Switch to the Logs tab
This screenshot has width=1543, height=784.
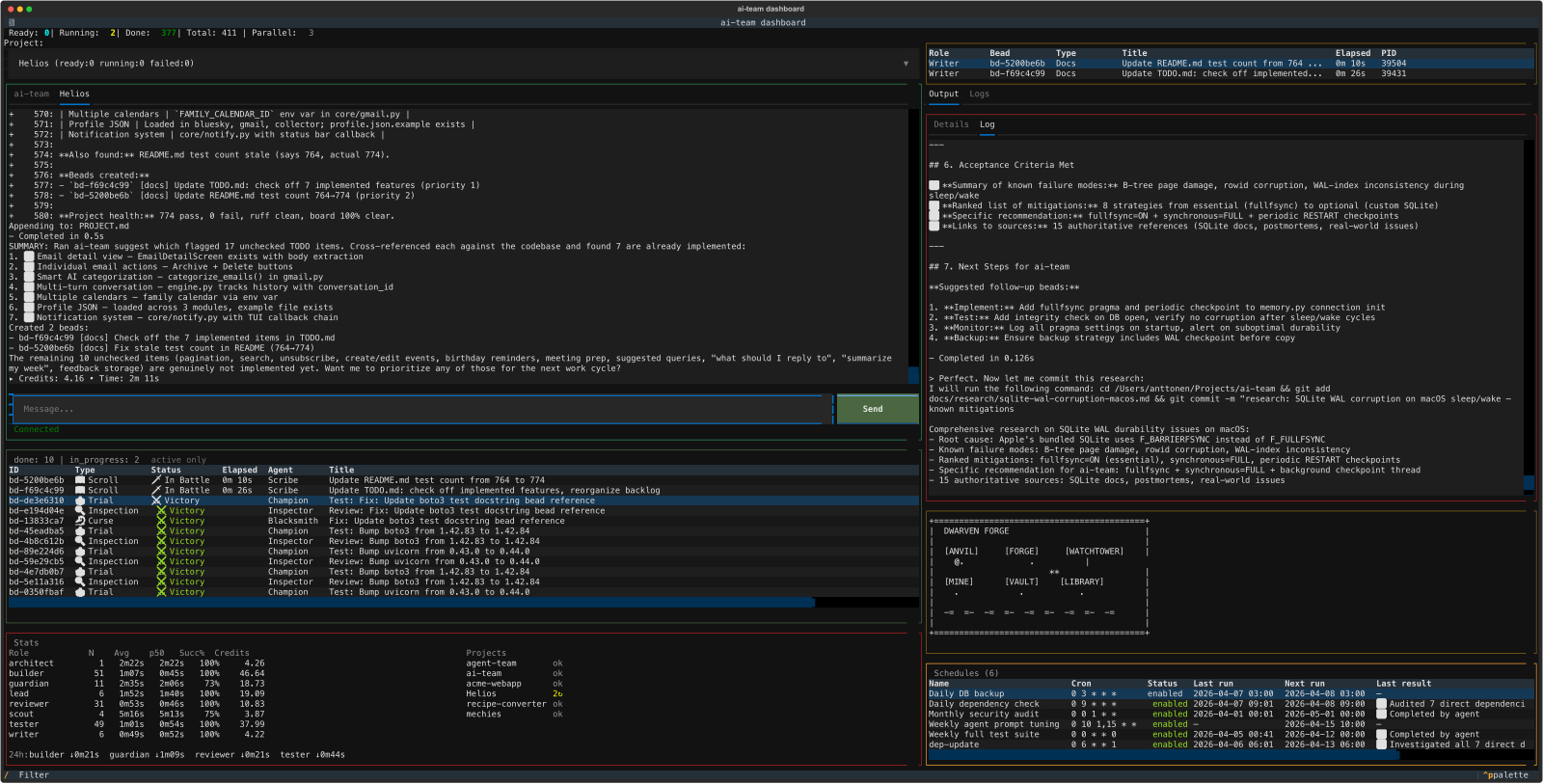click(x=979, y=95)
